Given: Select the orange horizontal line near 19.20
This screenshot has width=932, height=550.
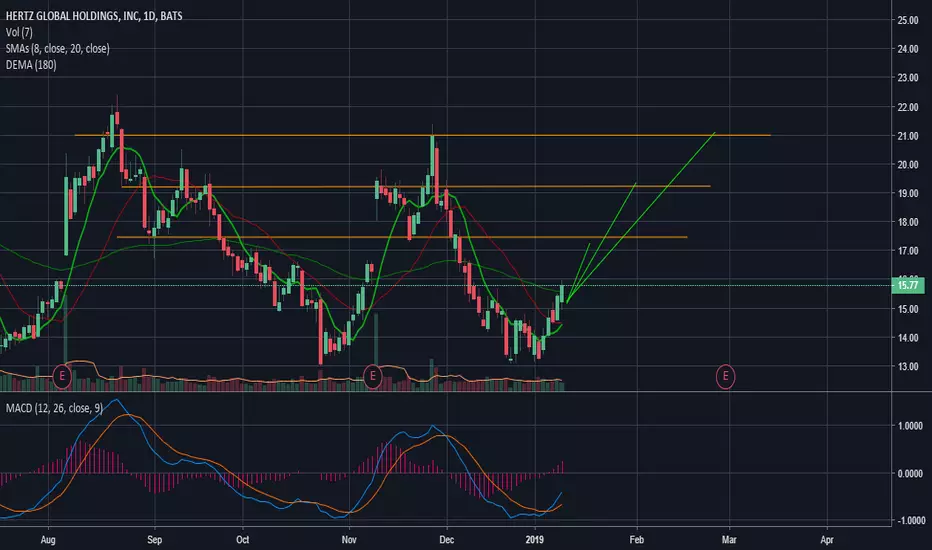Looking at the screenshot, I should pyautogui.click(x=415, y=187).
